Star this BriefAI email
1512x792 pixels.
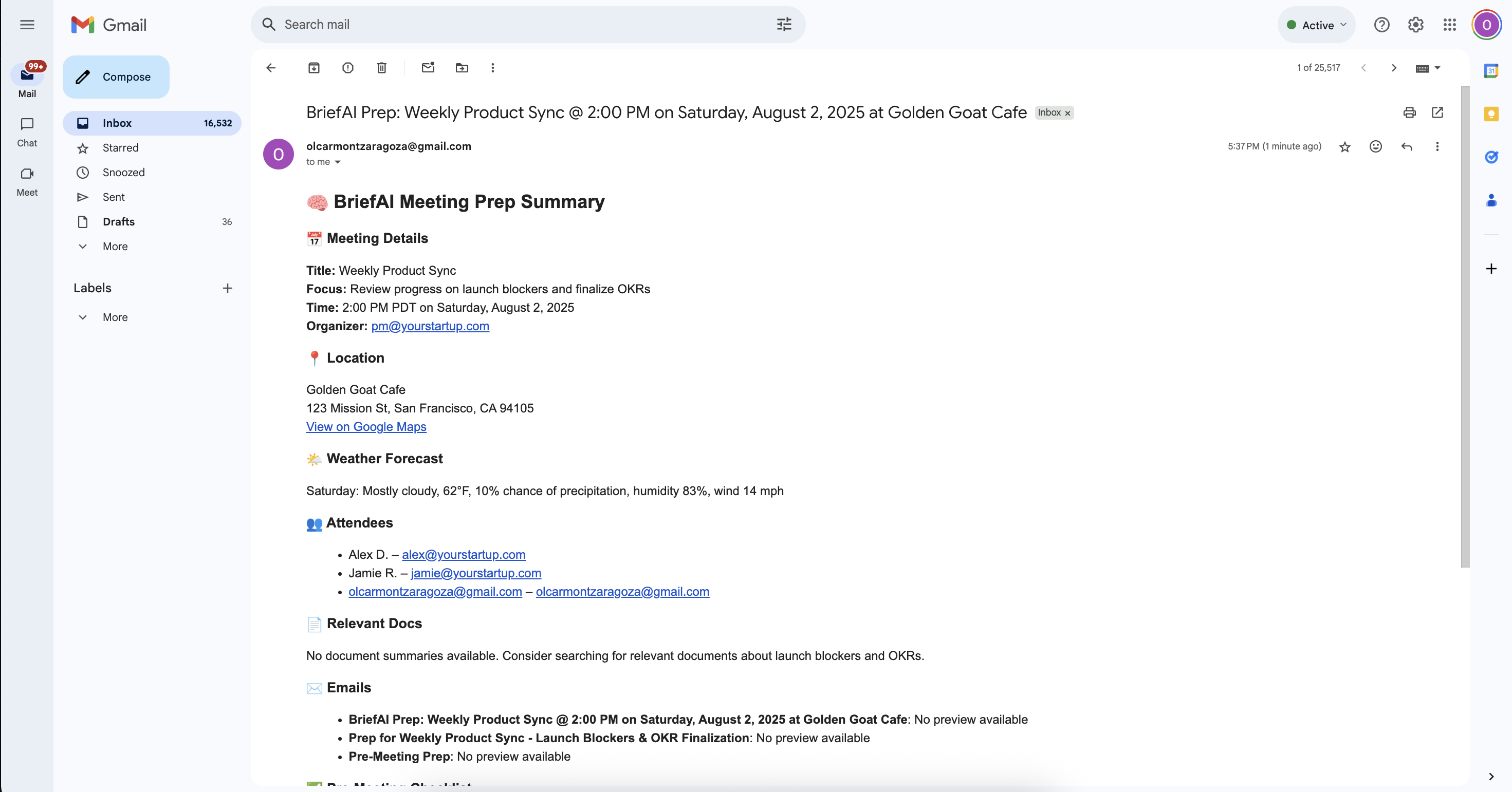(x=1345, y=147)
